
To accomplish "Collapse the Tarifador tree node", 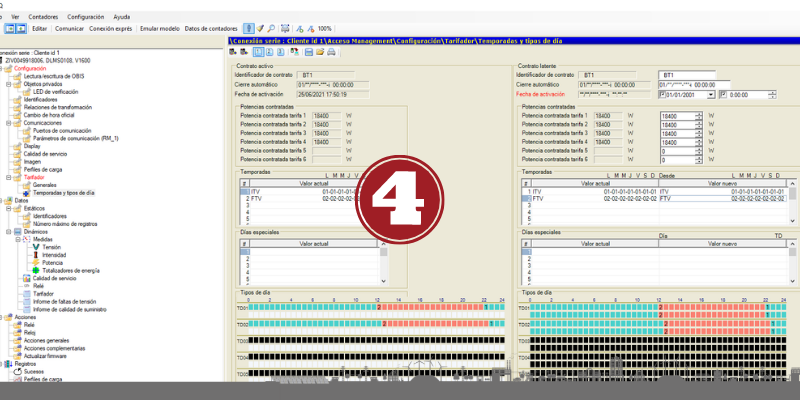I will (9, 177).
